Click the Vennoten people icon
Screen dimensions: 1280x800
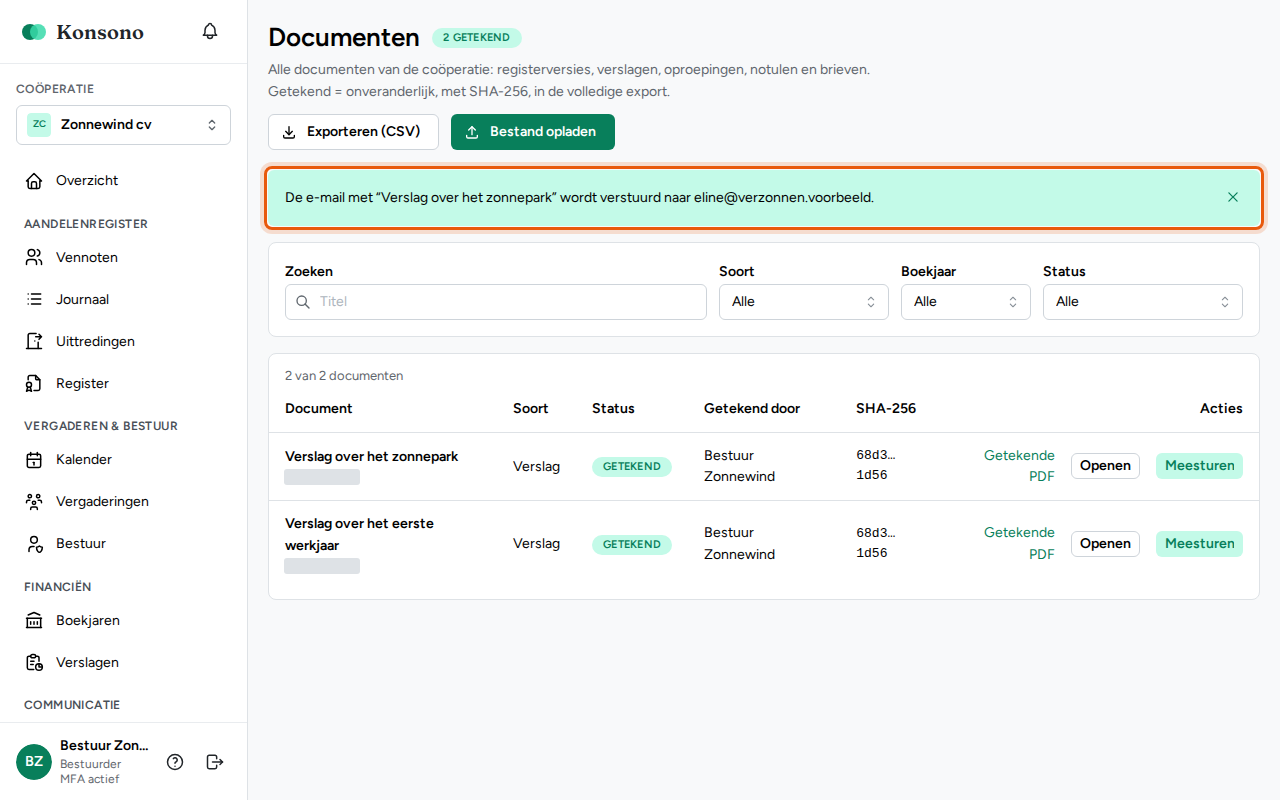[x=35, y=258]
